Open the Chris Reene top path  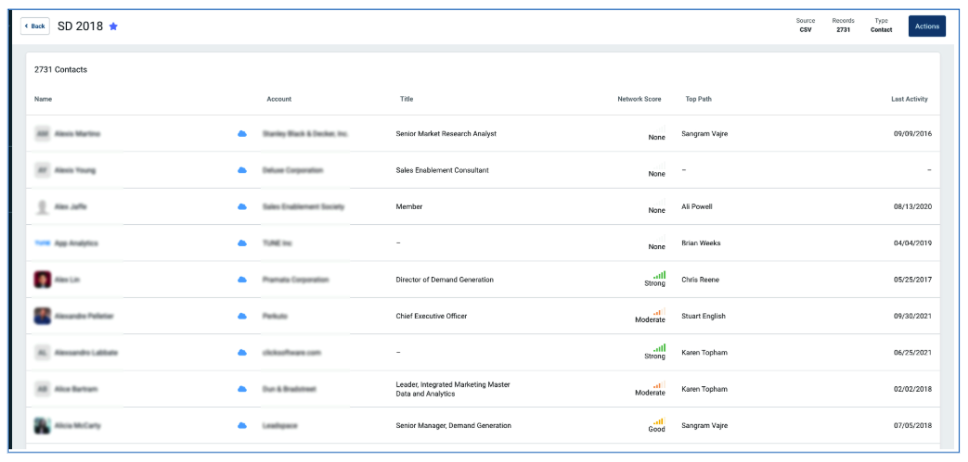point(700,280)
